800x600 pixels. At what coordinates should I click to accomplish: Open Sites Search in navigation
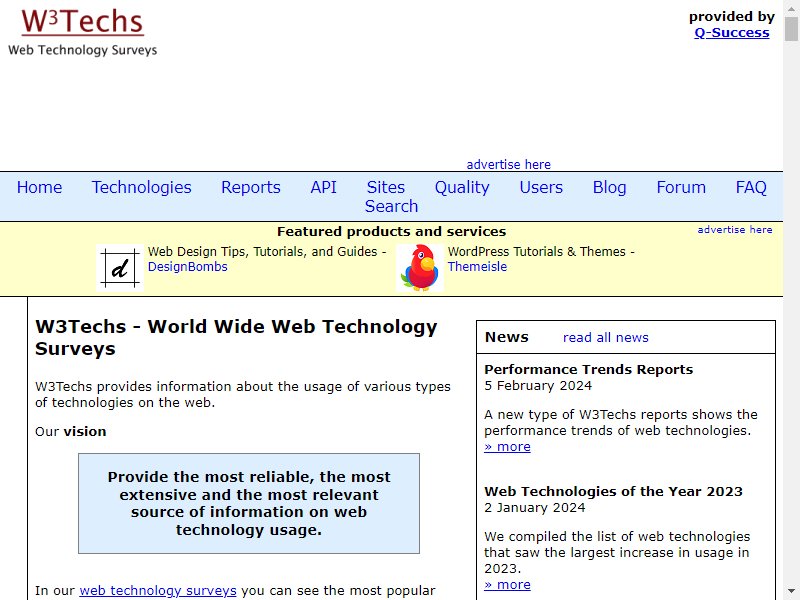coord(391,196)
